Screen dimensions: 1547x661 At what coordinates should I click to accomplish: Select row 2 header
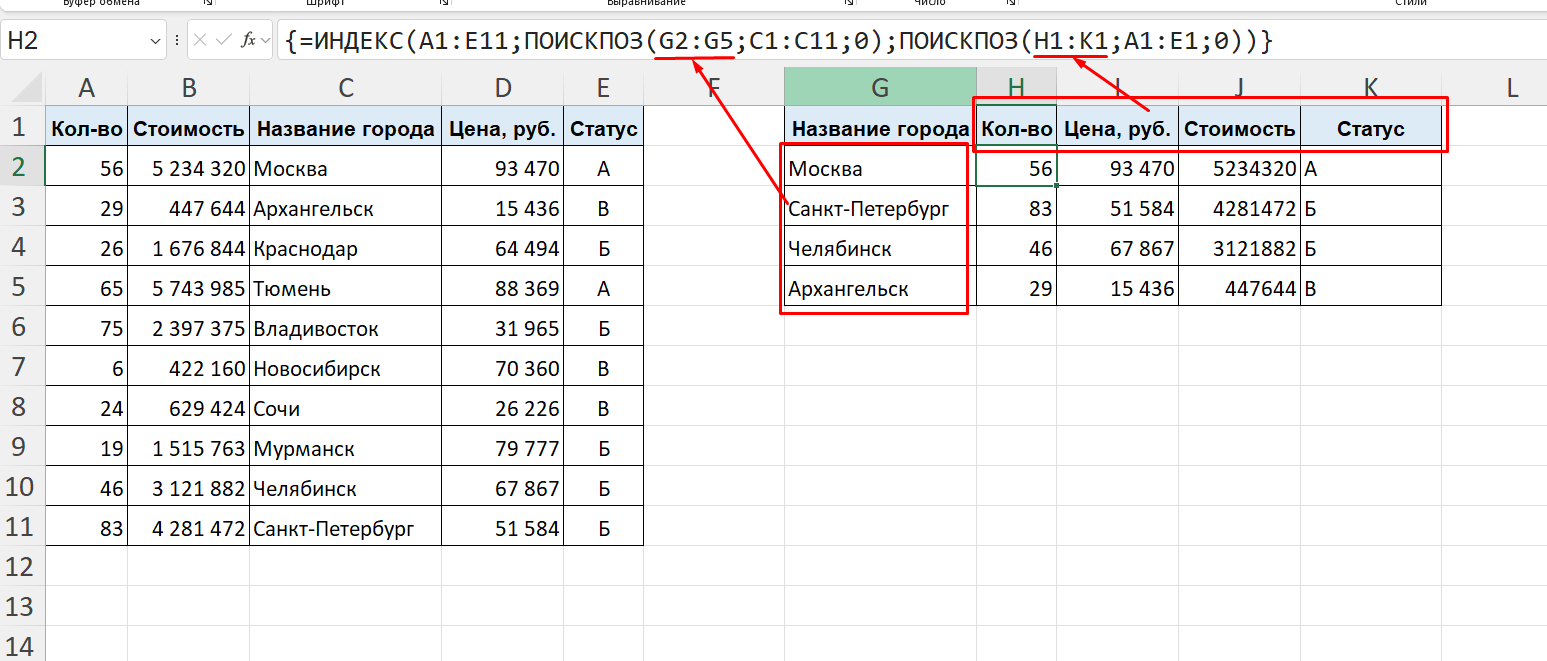click(x=22, y=167)
